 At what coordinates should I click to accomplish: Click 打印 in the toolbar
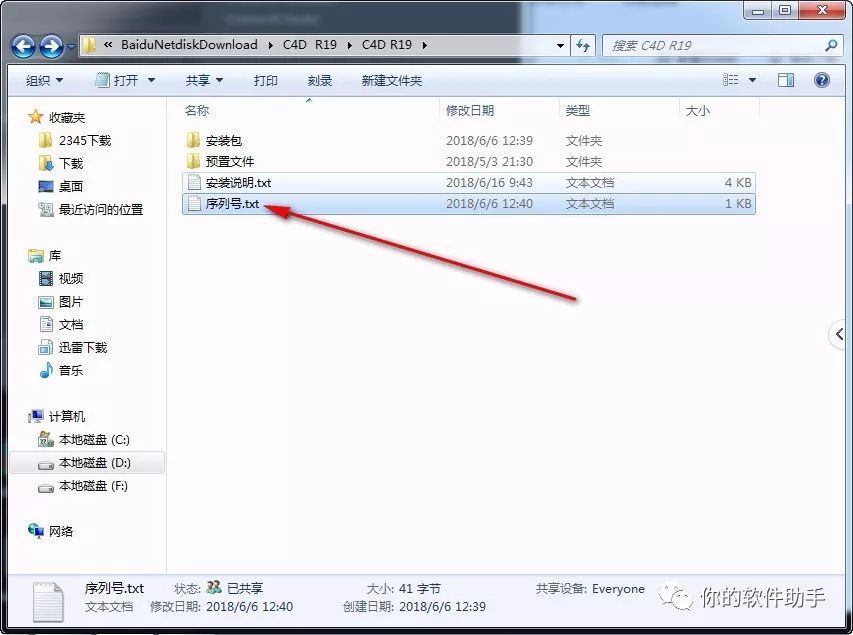pos(266,81)
